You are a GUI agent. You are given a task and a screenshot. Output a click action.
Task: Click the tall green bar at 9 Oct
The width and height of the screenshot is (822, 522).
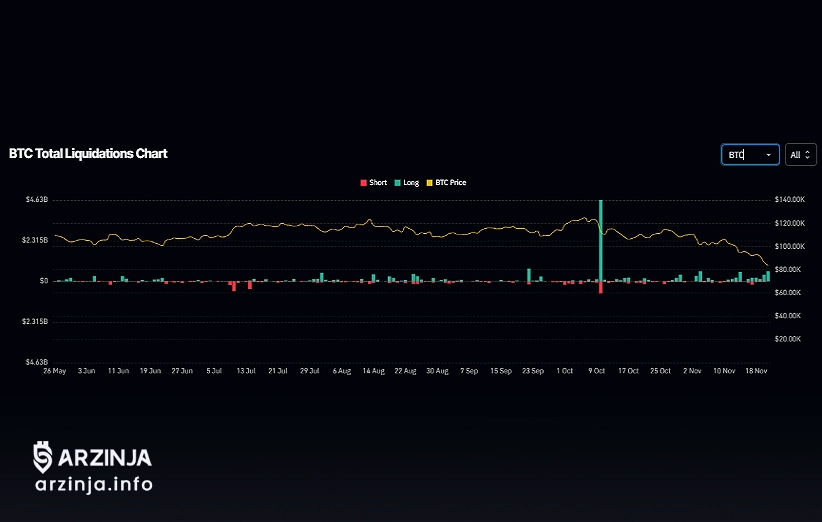tap(601, 240)
